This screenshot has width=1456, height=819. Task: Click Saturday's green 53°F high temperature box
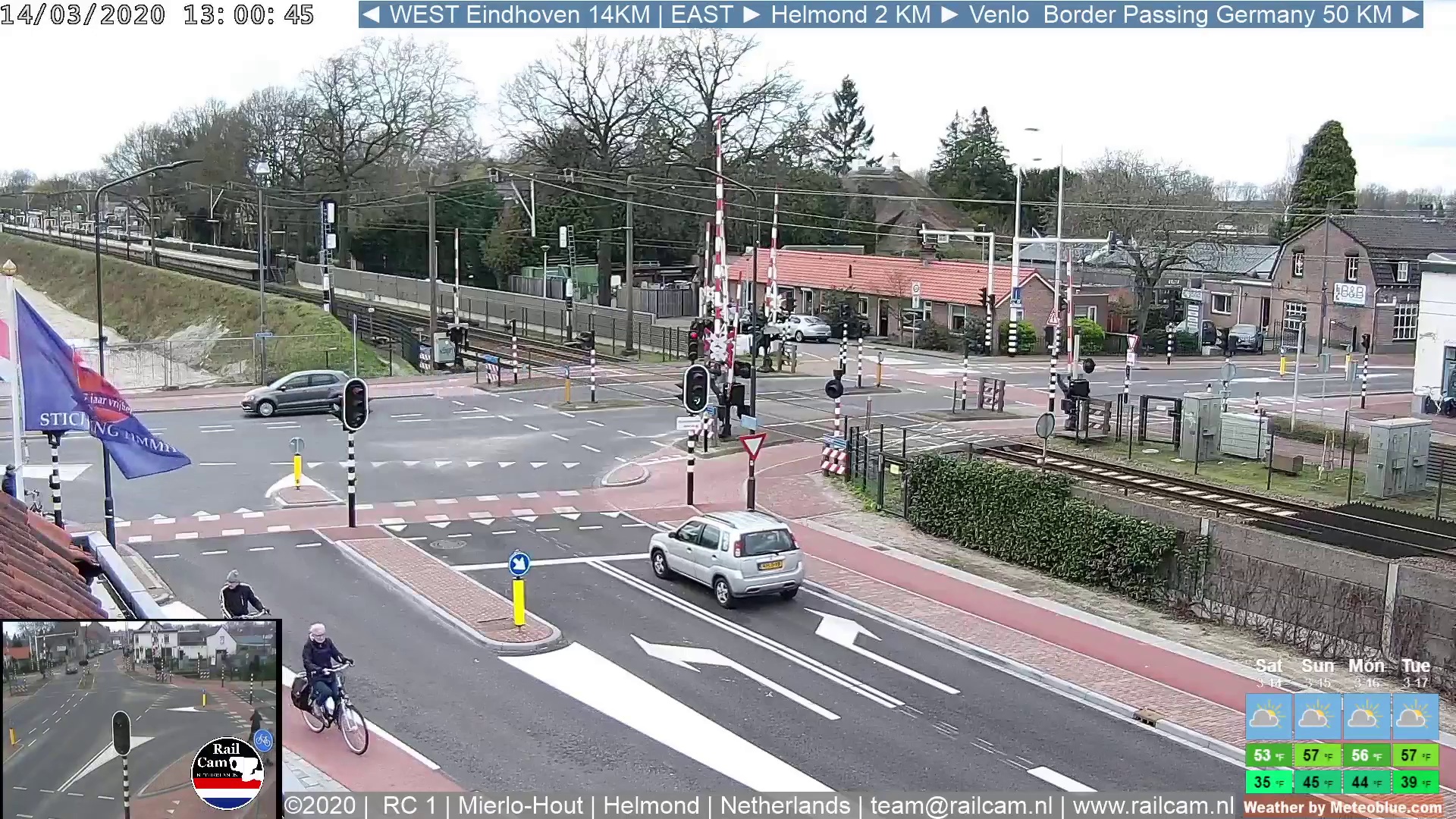coord(1268,755)
